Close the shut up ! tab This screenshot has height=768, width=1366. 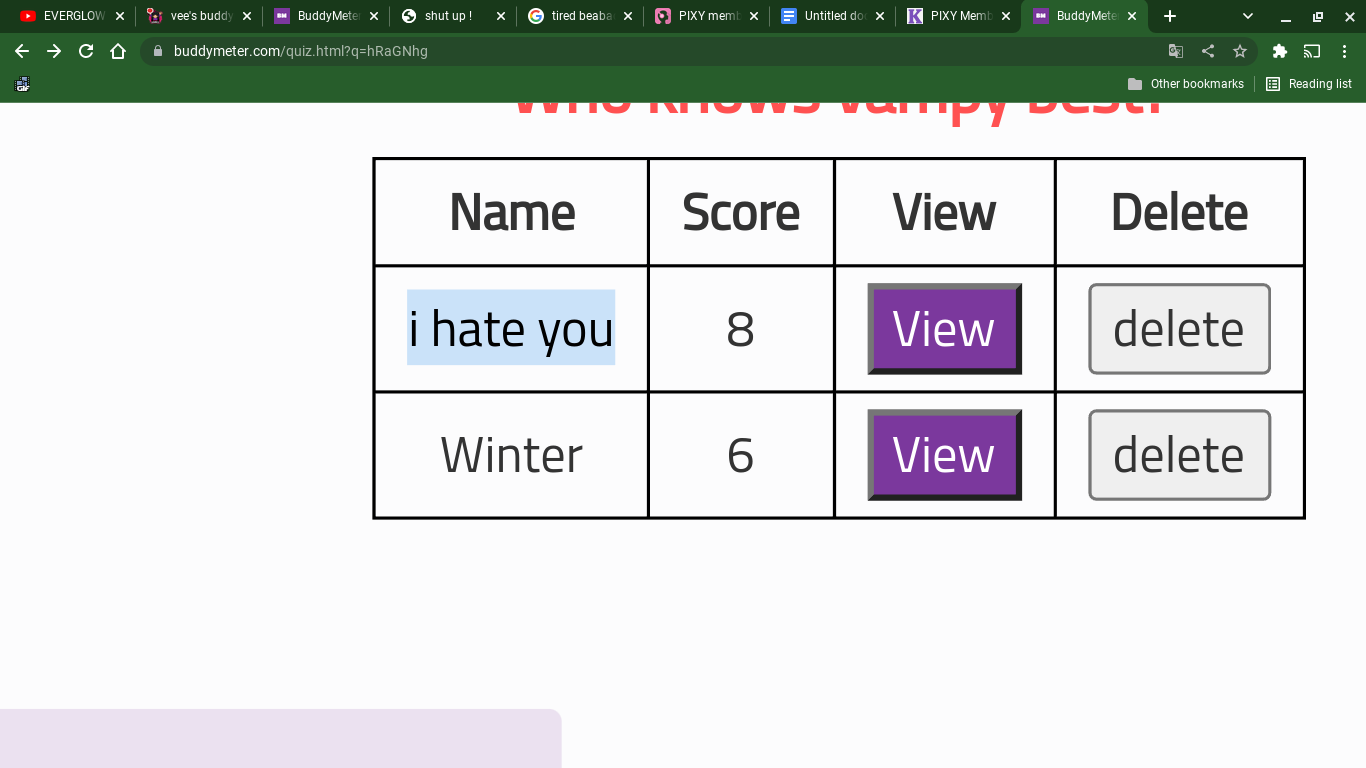click(501, 16)
